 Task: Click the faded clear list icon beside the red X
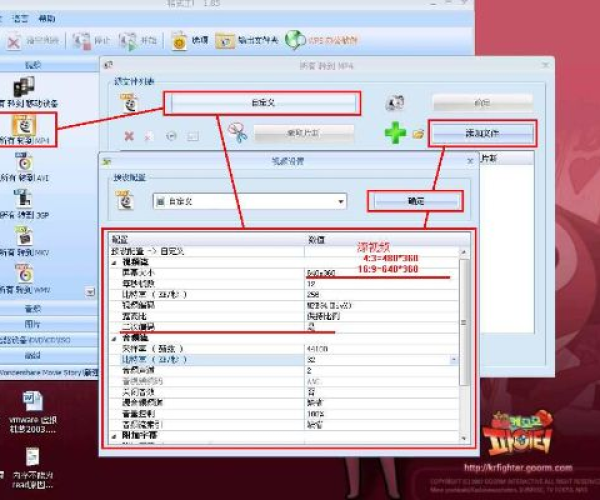tap(148, 136)
